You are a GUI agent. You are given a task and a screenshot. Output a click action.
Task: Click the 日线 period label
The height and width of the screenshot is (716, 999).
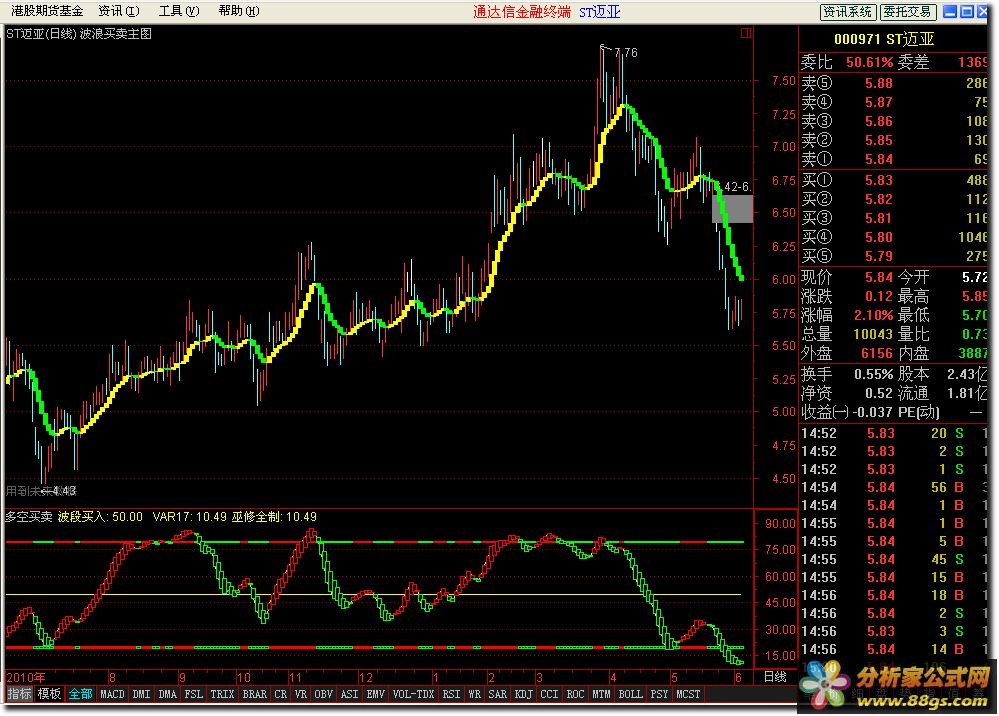pyautogui.click(x=775, y=677)
